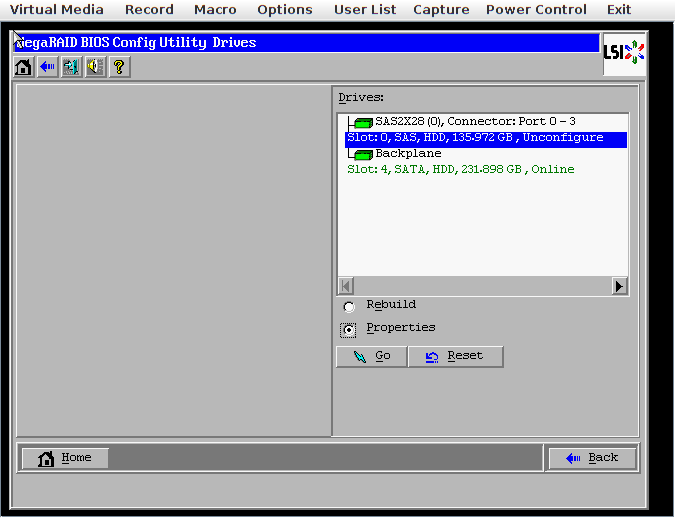Image resolution: width=675 pixels, height=518 pixels.
Task: Open the Power Control menu
Action: click(x=536, y=9)
